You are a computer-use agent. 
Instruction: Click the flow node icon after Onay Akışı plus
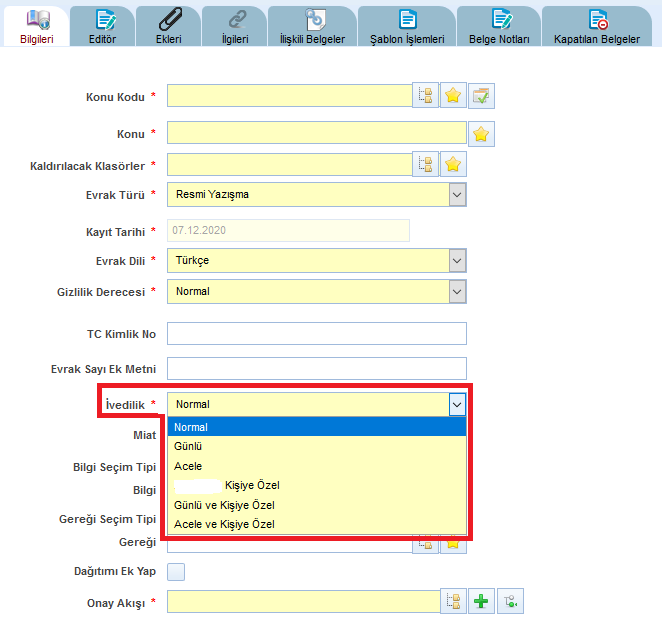click(x=510, y=602)
